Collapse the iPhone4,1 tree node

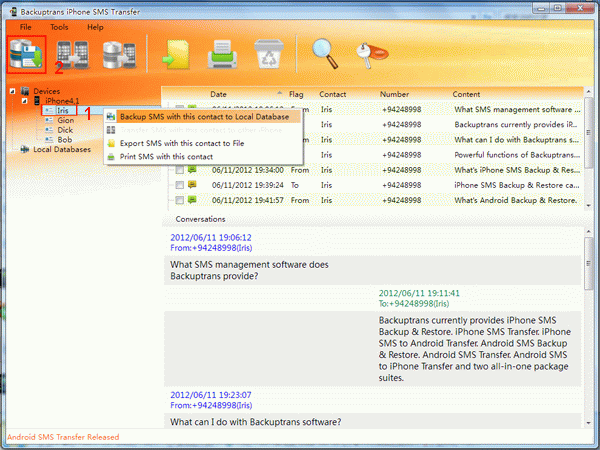24,101
